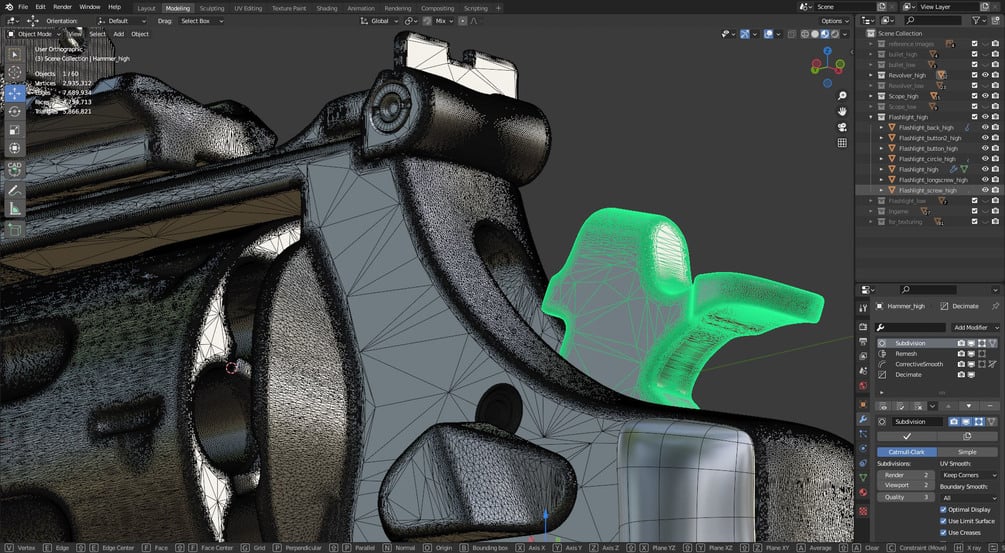Click the viewport pan hand icon
Viewport: 1005px width, 553px height.
tap(842, 111)
